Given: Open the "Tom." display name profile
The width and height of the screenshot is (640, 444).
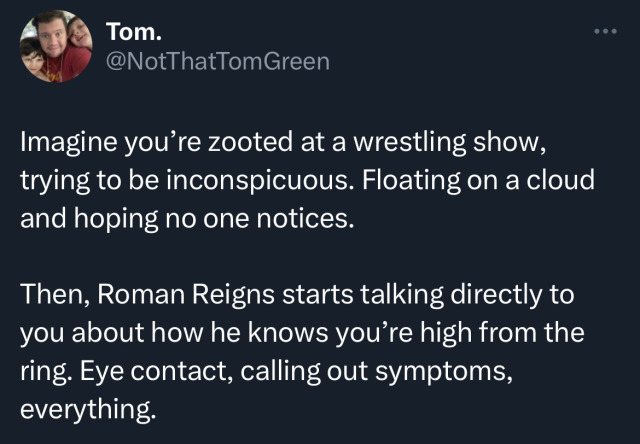Looking at the screenshot, I should click(127, 33).
